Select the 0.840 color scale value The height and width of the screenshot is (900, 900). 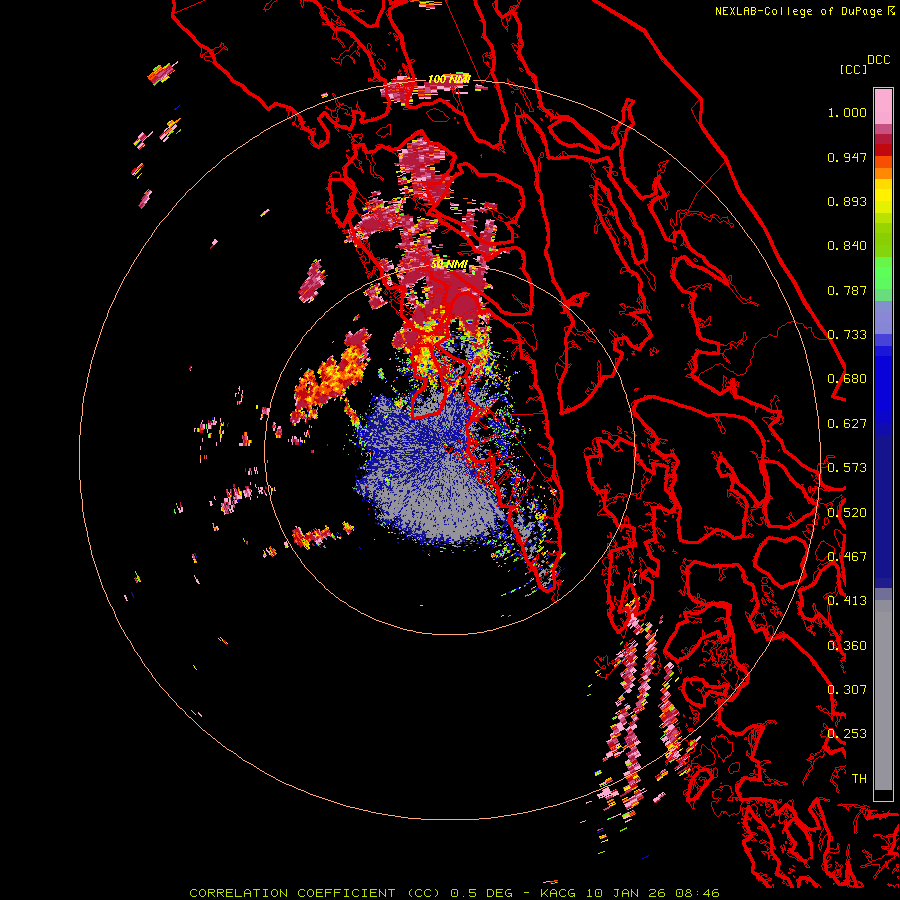coord(847,246)
